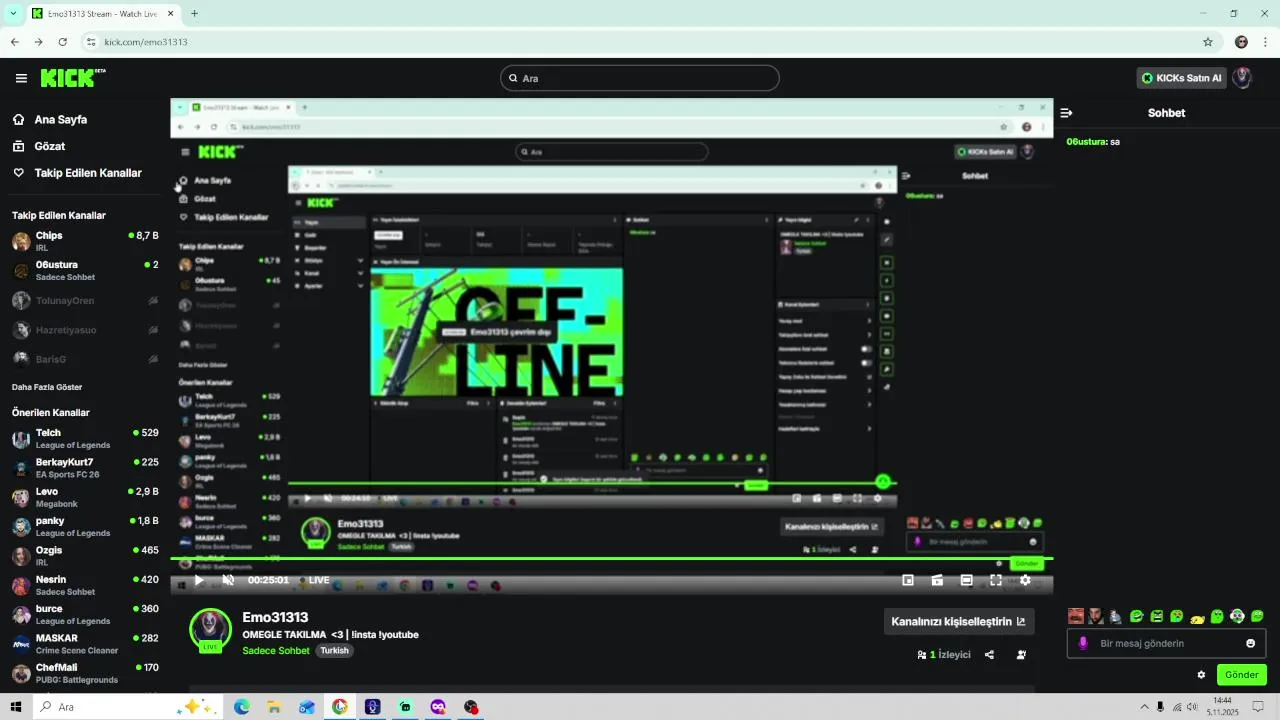The width and height of the screenshot is (1280, 720).
Task: Toggle picture-in-picture mode on the player
Action: [x=908, y=580]
